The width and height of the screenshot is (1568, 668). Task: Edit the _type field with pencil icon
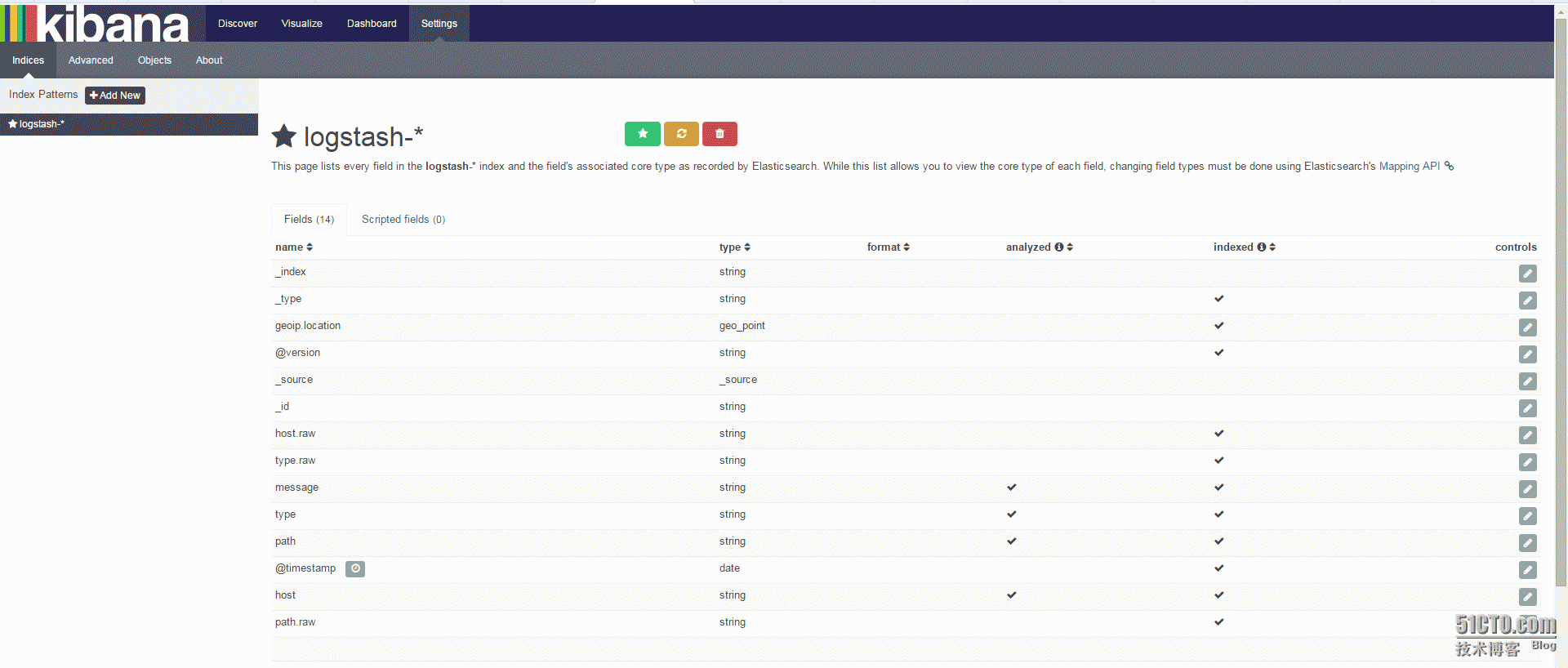point(1527,301)
